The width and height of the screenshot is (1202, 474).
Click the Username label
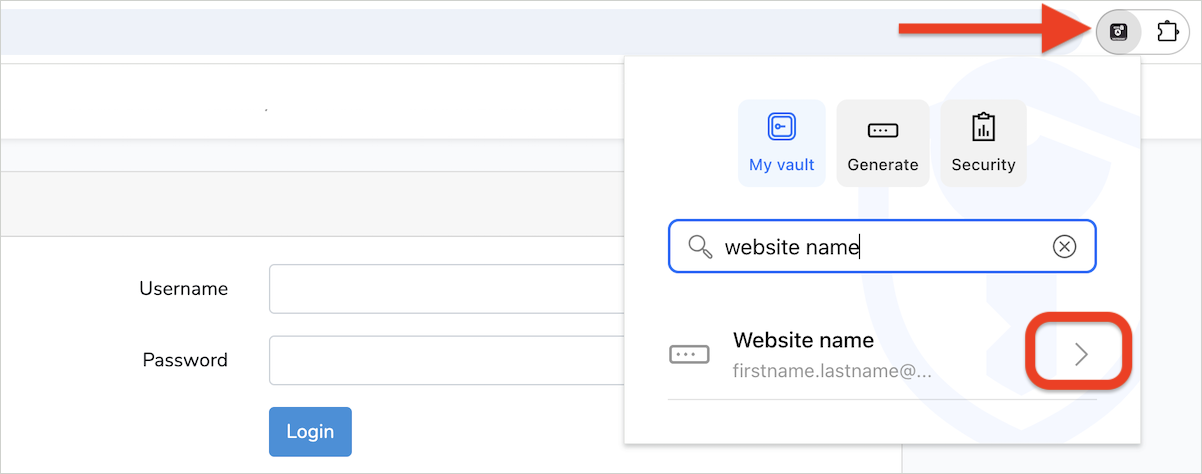[x=184, y=289]
